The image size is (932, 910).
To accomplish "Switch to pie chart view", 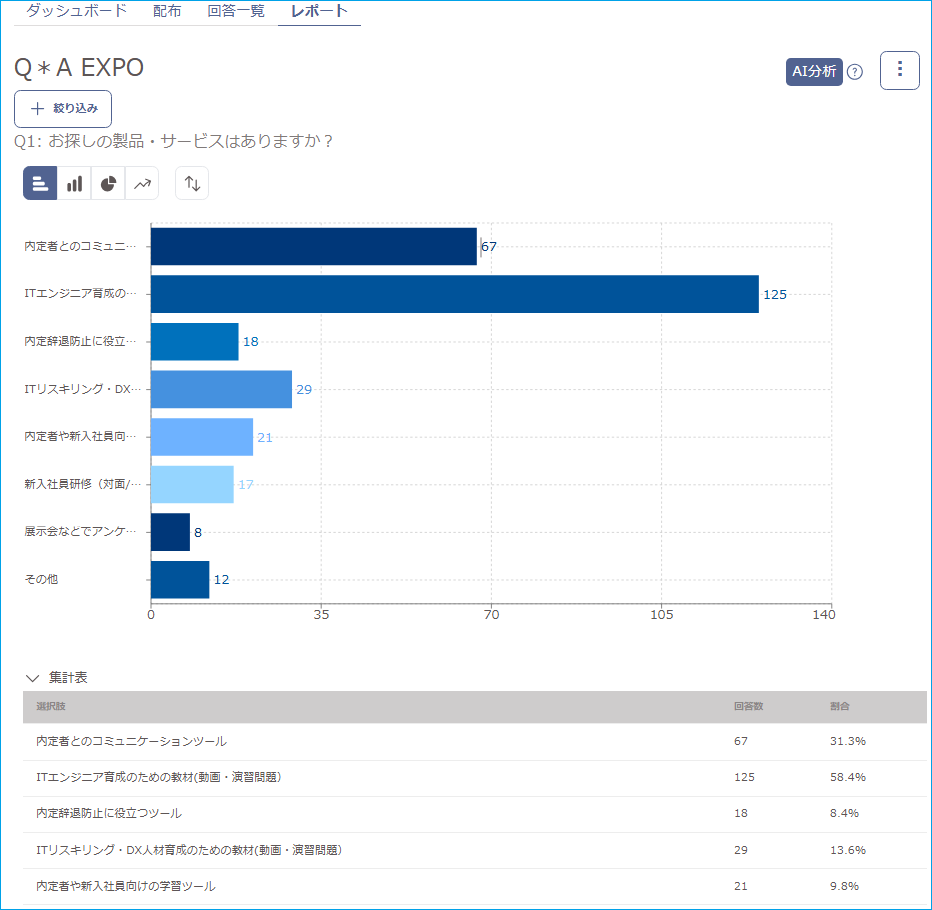I will tap(108, 184).
